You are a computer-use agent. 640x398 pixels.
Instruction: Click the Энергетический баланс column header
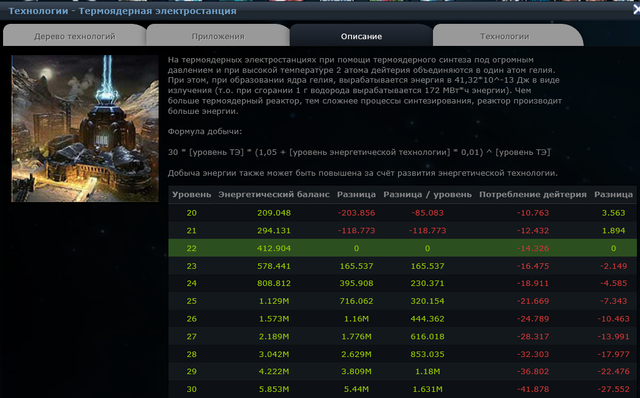click(x=274, y=194)
